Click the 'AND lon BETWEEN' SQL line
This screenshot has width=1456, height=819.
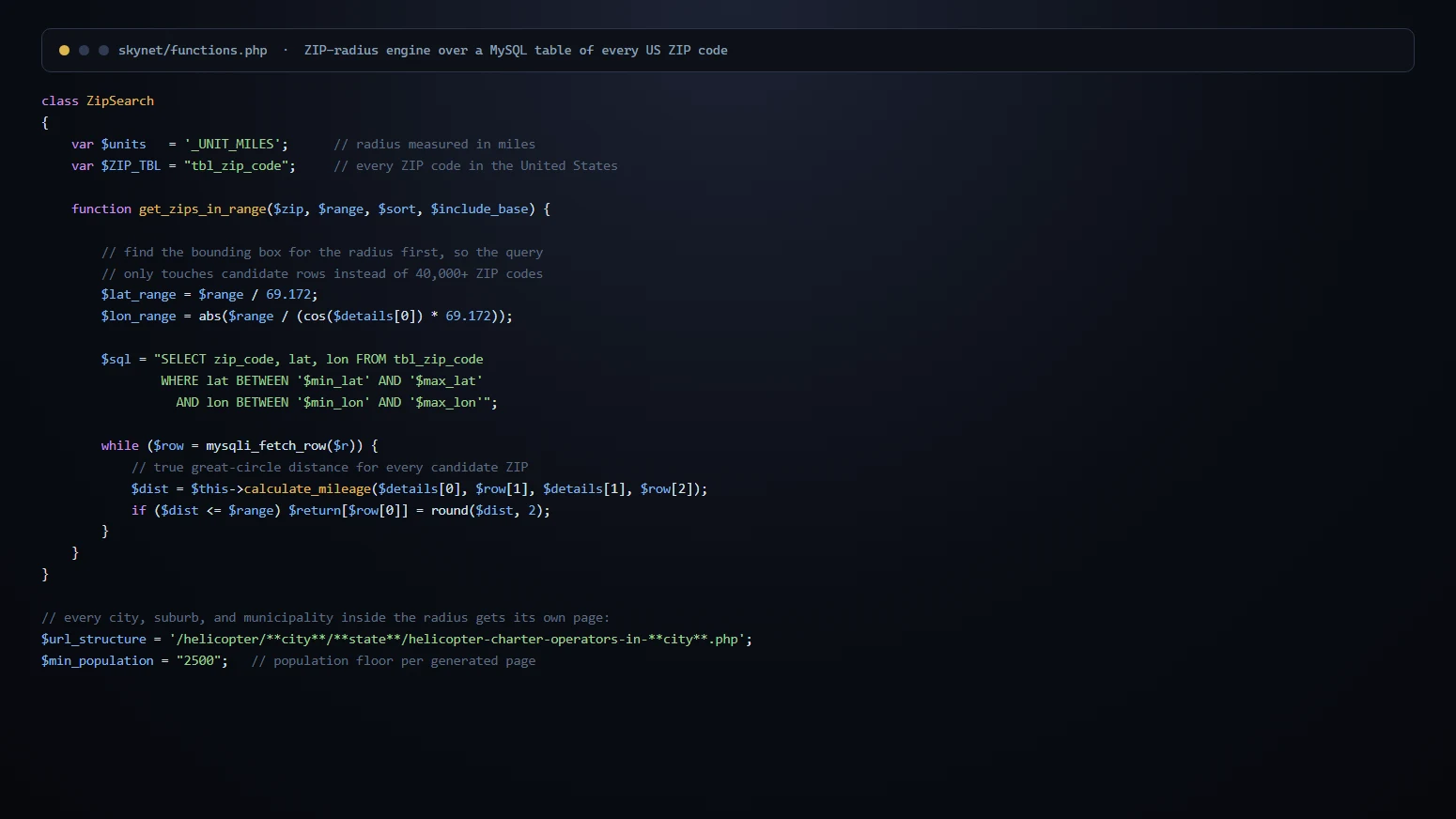point(336,402)
